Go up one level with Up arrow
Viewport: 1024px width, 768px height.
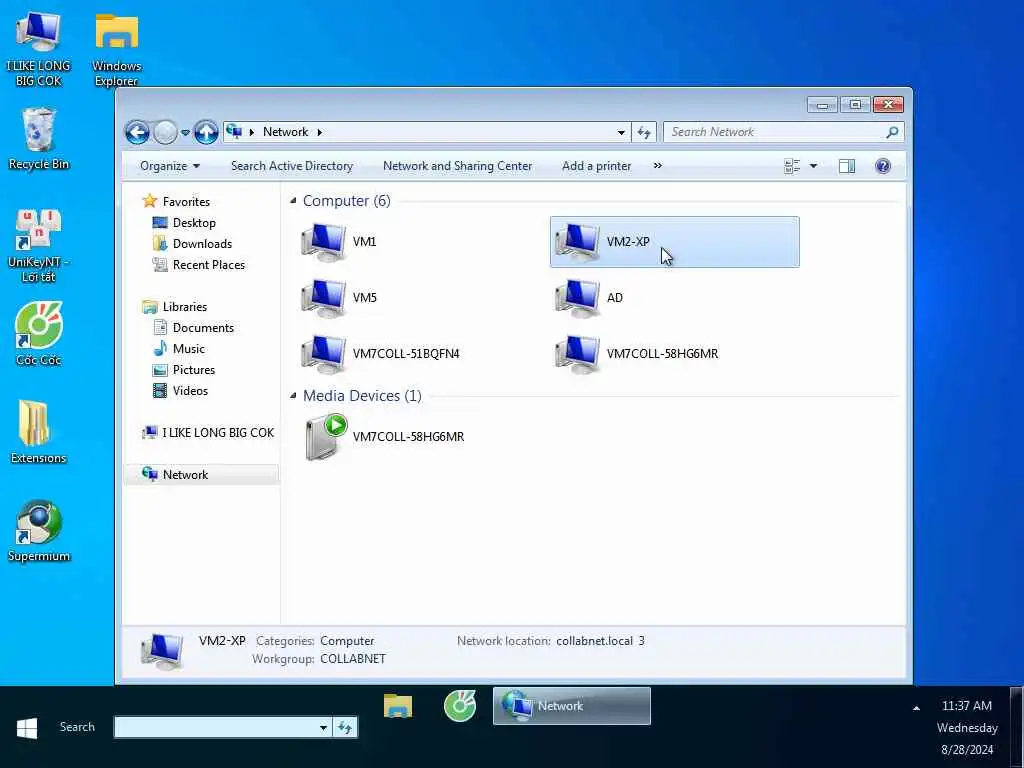tap(206, 133)
